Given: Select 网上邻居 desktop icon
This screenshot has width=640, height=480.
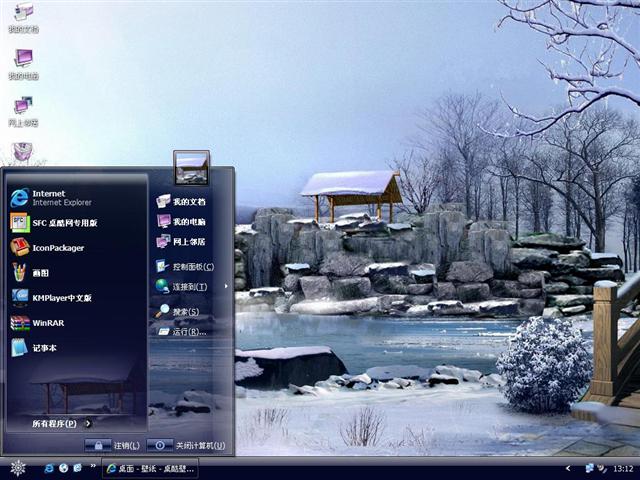Looking at the screenshot, I should coord(23,111).
